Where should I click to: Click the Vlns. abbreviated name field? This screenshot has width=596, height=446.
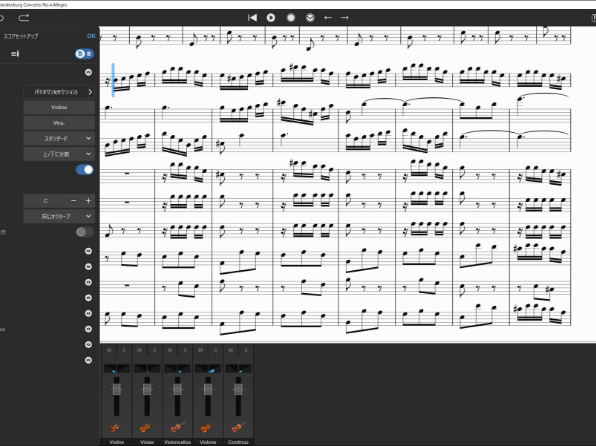pos(59,123)
